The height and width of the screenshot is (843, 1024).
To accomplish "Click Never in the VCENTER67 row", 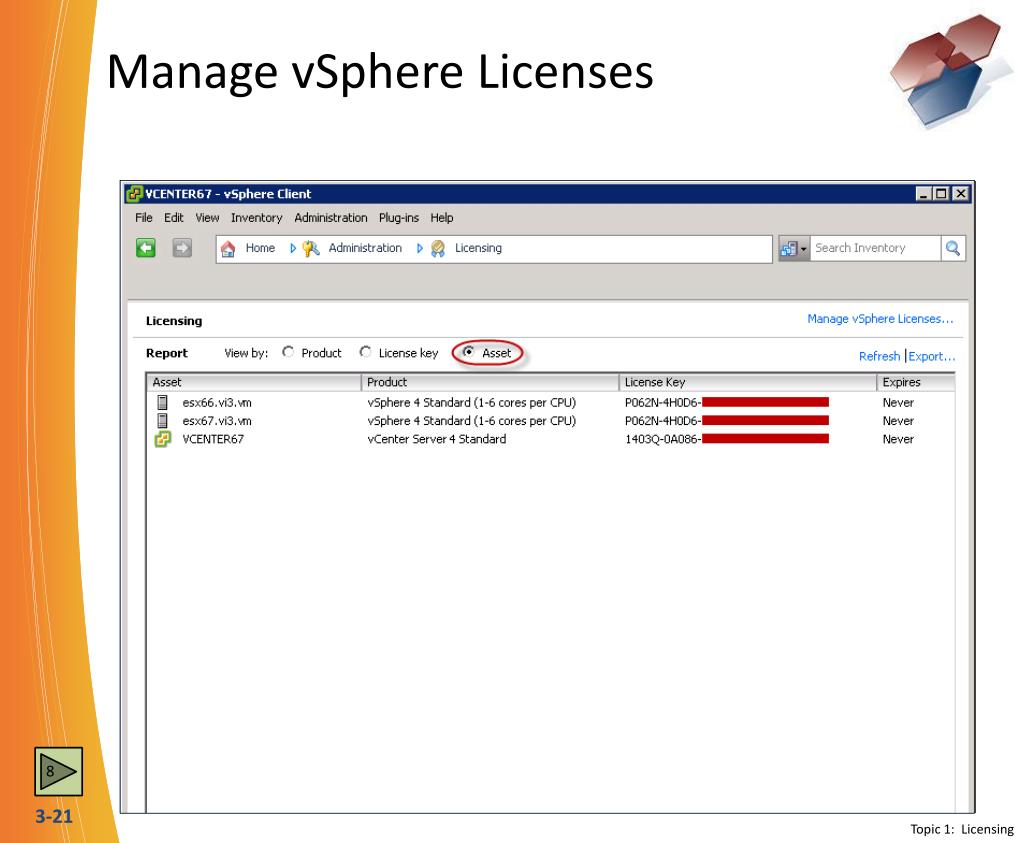I will point(898,439).
